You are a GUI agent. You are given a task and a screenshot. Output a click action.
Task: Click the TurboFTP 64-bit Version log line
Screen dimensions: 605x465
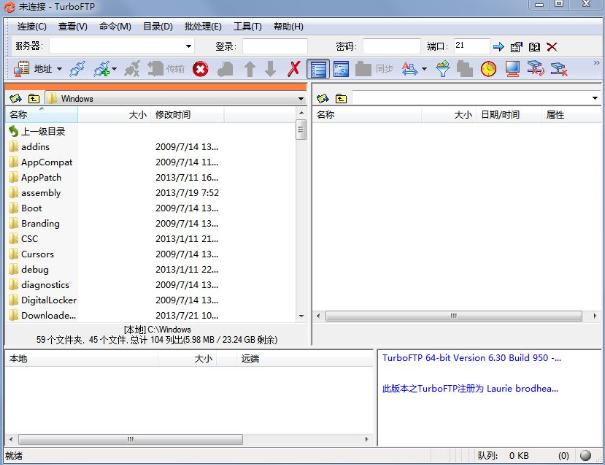pyautogui.click(x=471, y=358)
